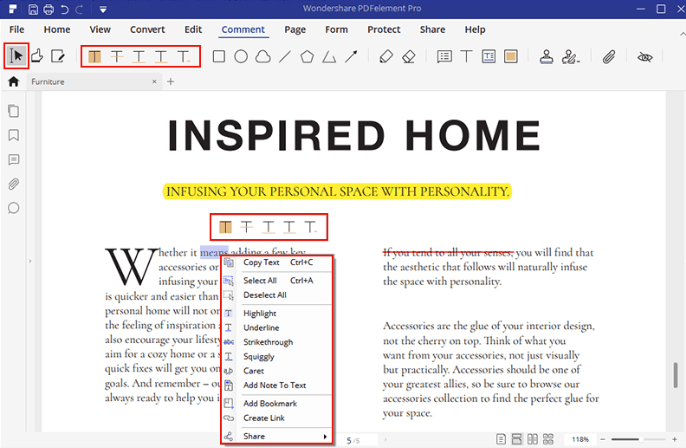Choose the Cloud shape tool
The width and height of the screenshot is (686, 448).
tap(263, 57)
